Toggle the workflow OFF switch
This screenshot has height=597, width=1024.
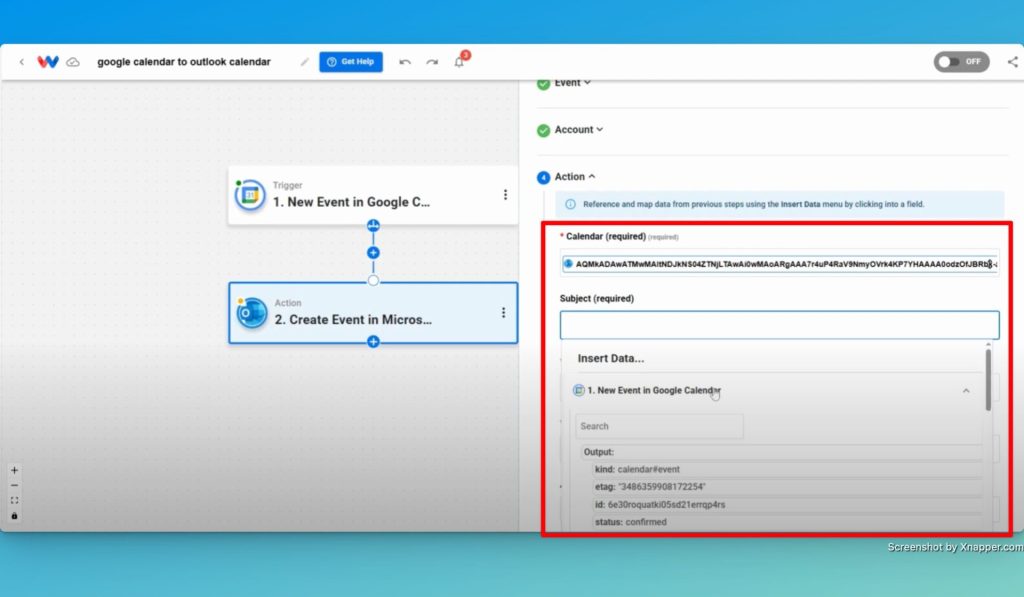(961, 61)
